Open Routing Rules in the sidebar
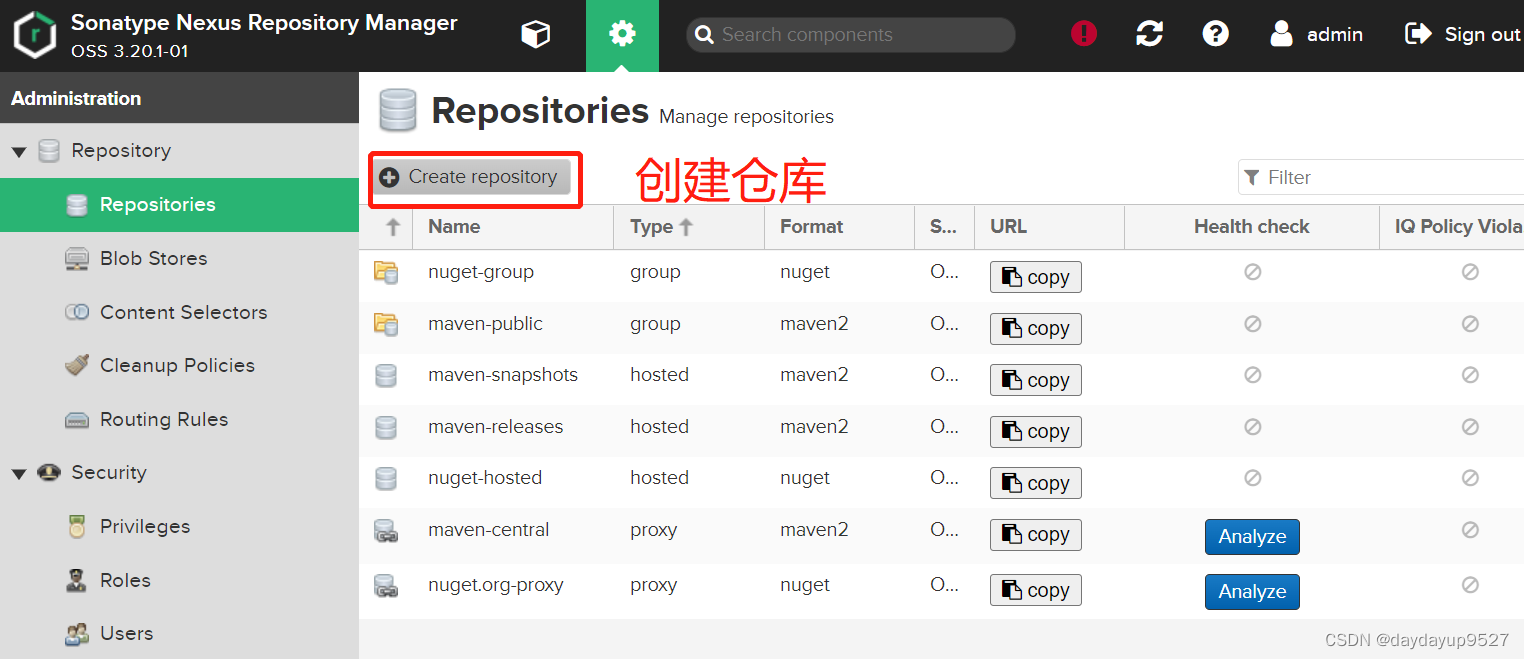The width and height of the screenshot is (1524, 659). click(x=179, y=419)
